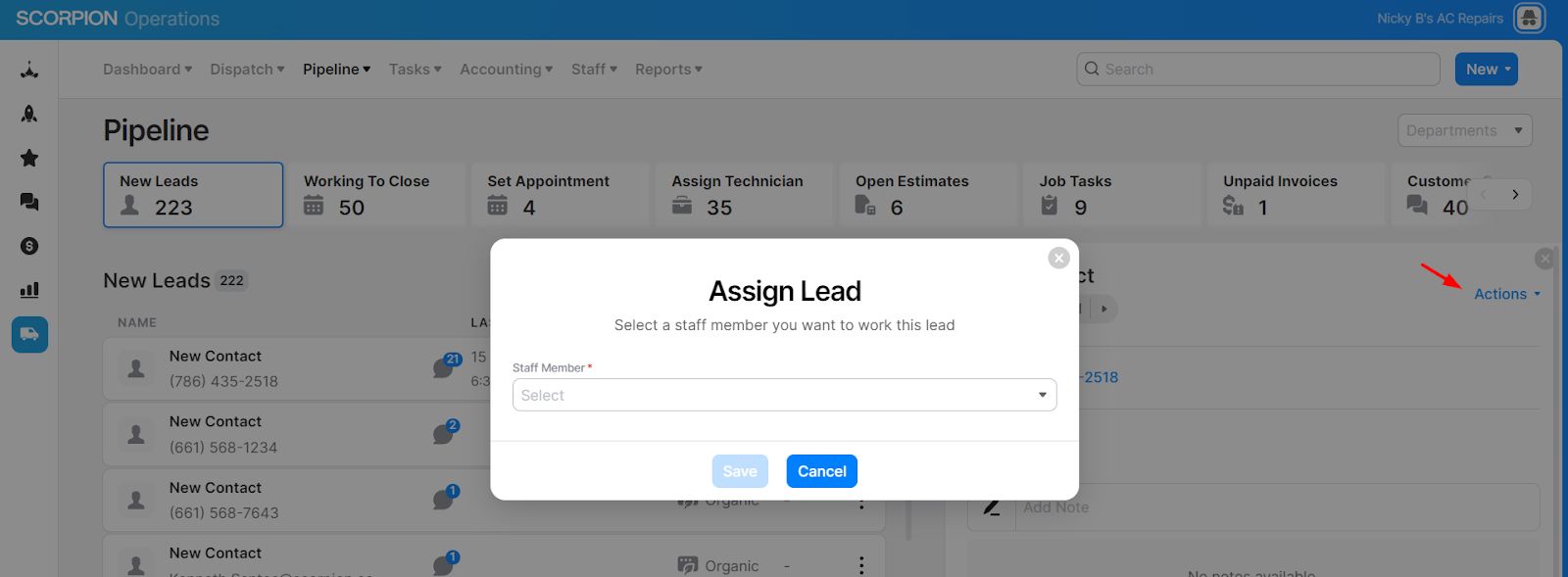
Task: Click the message badge showing 21
Action: 453,360
